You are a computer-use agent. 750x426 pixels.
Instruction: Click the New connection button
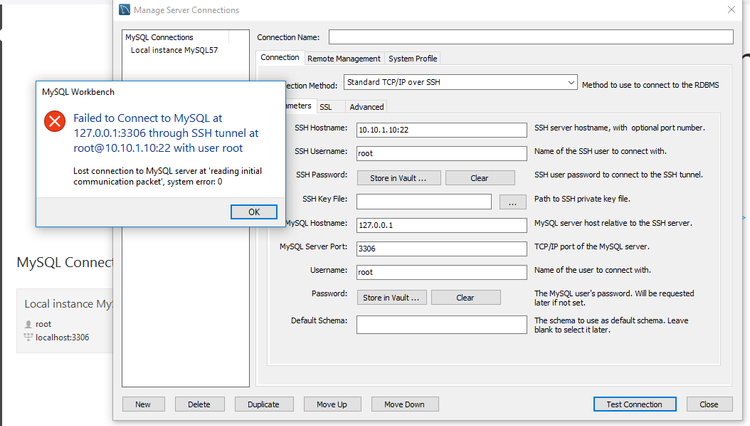point(143,404)
